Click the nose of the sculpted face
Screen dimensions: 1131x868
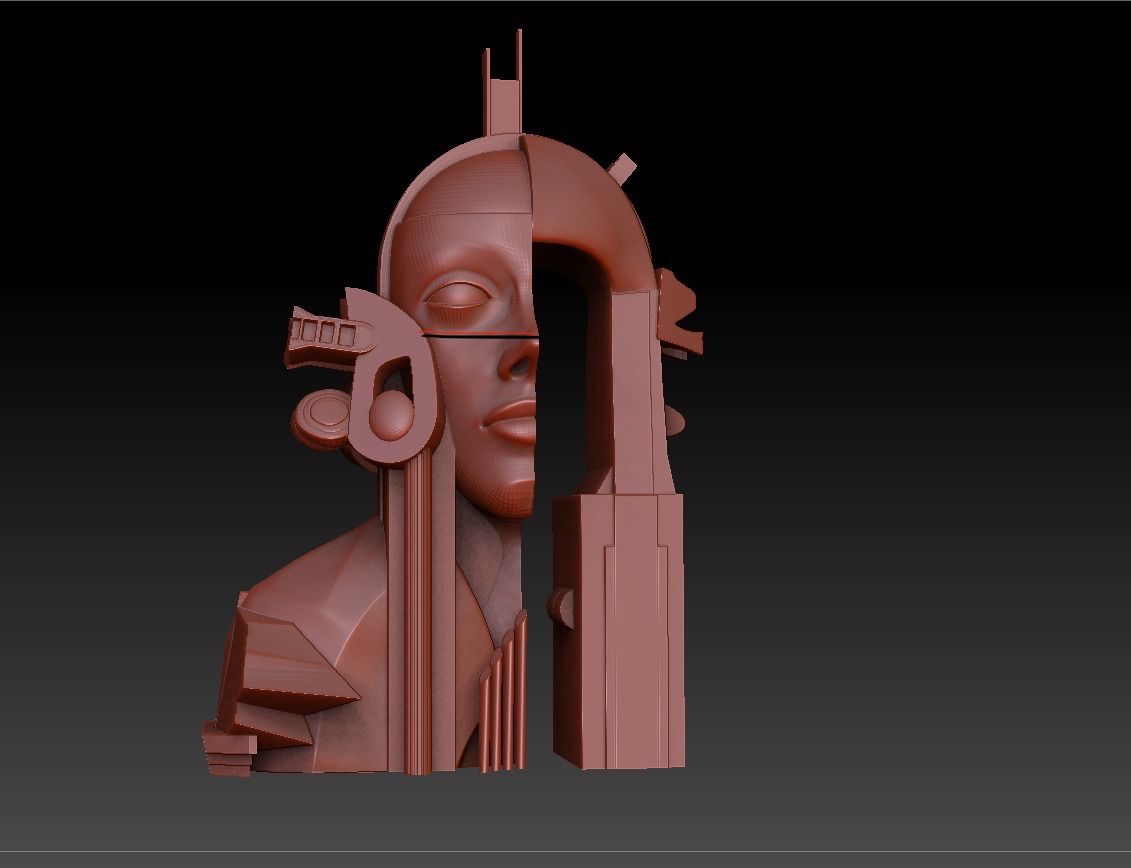518,360
